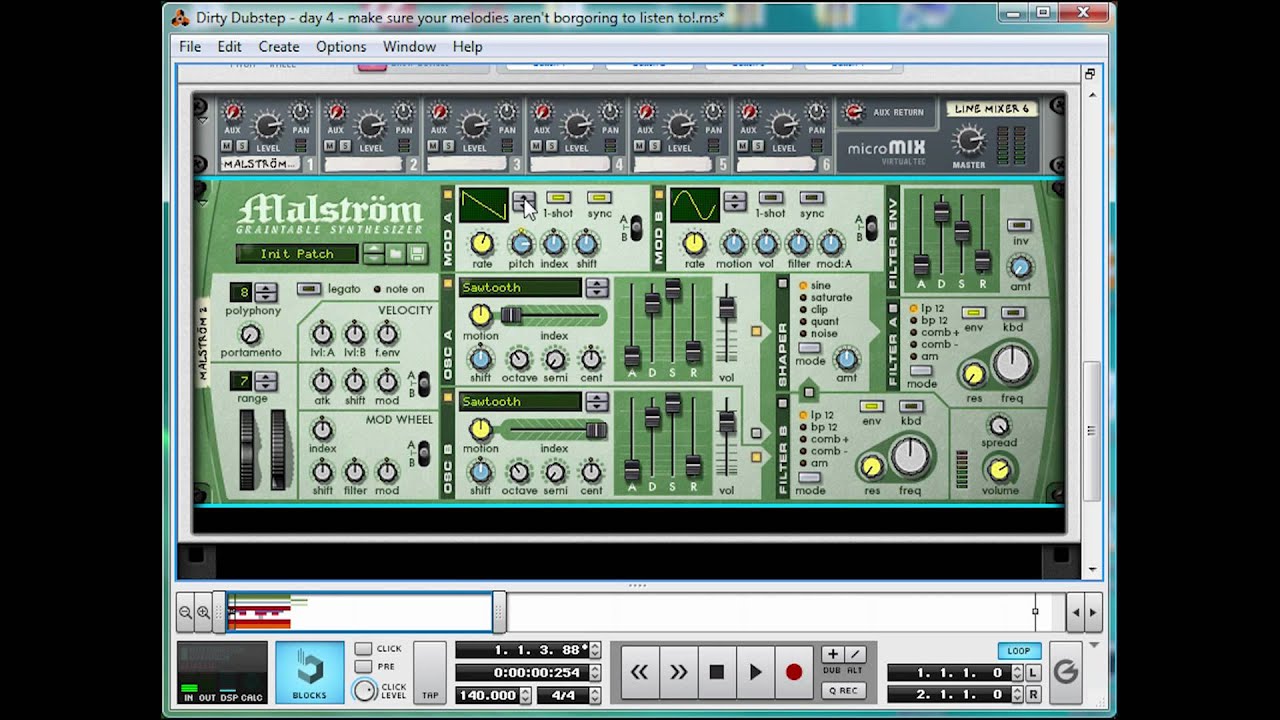Click the Mod B motion knob
The height and width of the screenshot is (720, 1280).
(x=734, y=243)
